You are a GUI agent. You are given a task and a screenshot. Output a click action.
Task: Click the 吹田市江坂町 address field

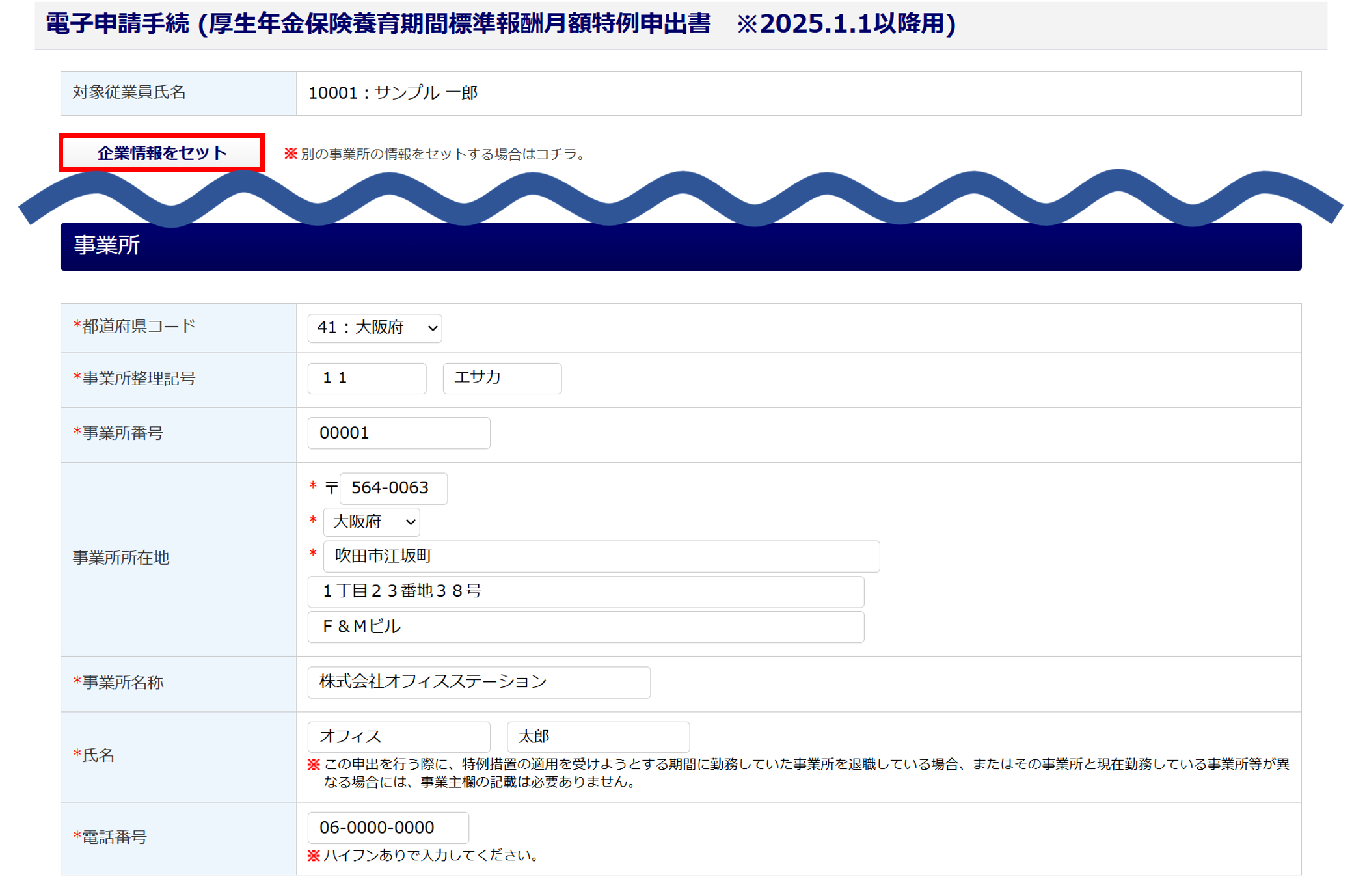[601, 556]
